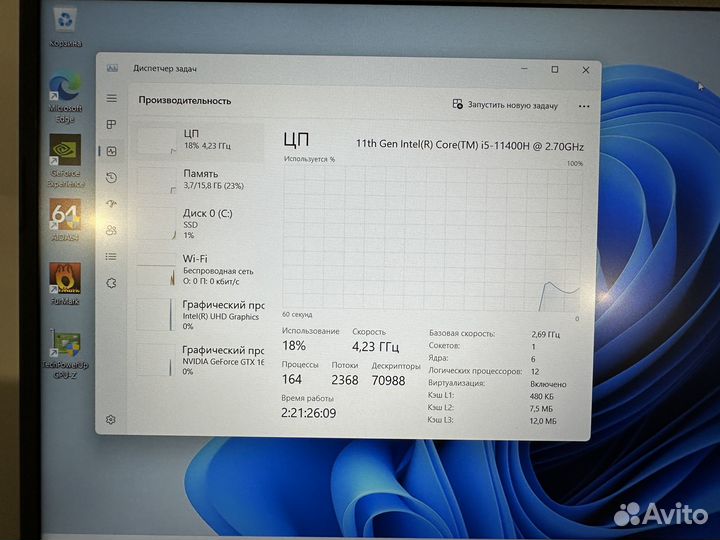Click the Производительность page heading
The image size is (720, 540).
coord(185,101)
